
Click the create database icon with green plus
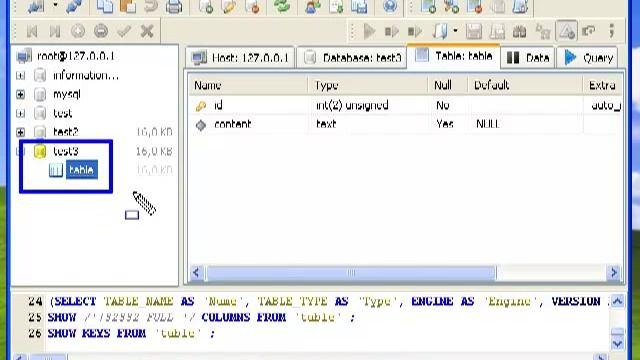pos(206,7)
